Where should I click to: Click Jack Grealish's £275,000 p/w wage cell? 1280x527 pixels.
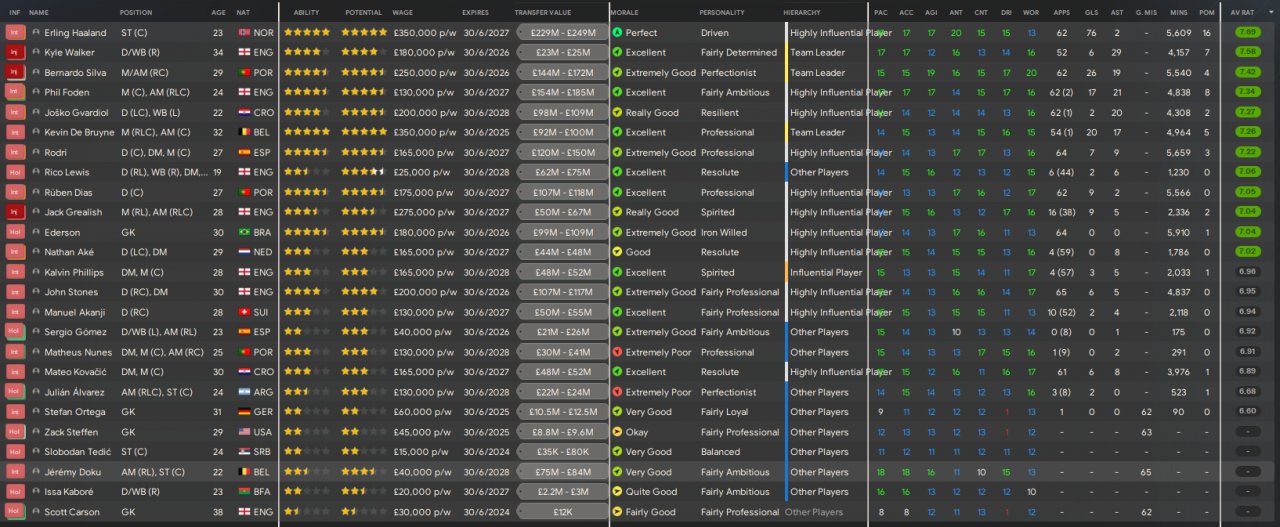pos(424,212)
